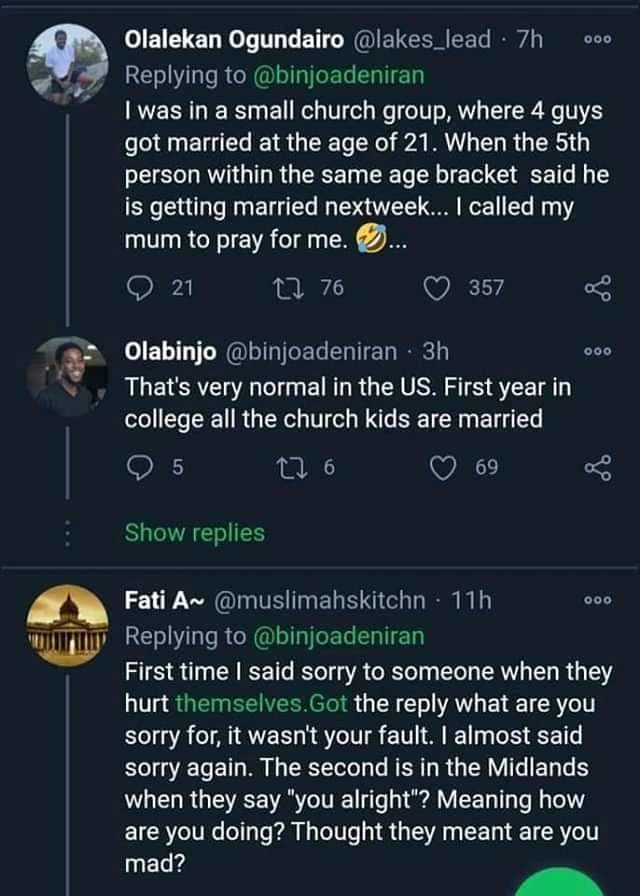Open more options on Olabinjo's tweet
Viewport: 640px width, 896px height.
[596, 353]
